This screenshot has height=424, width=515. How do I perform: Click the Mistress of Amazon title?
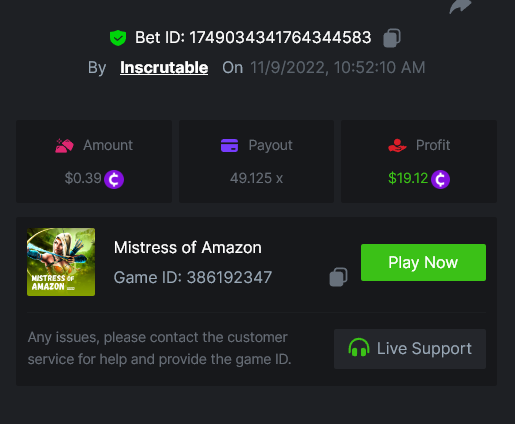tap(188, 248)
